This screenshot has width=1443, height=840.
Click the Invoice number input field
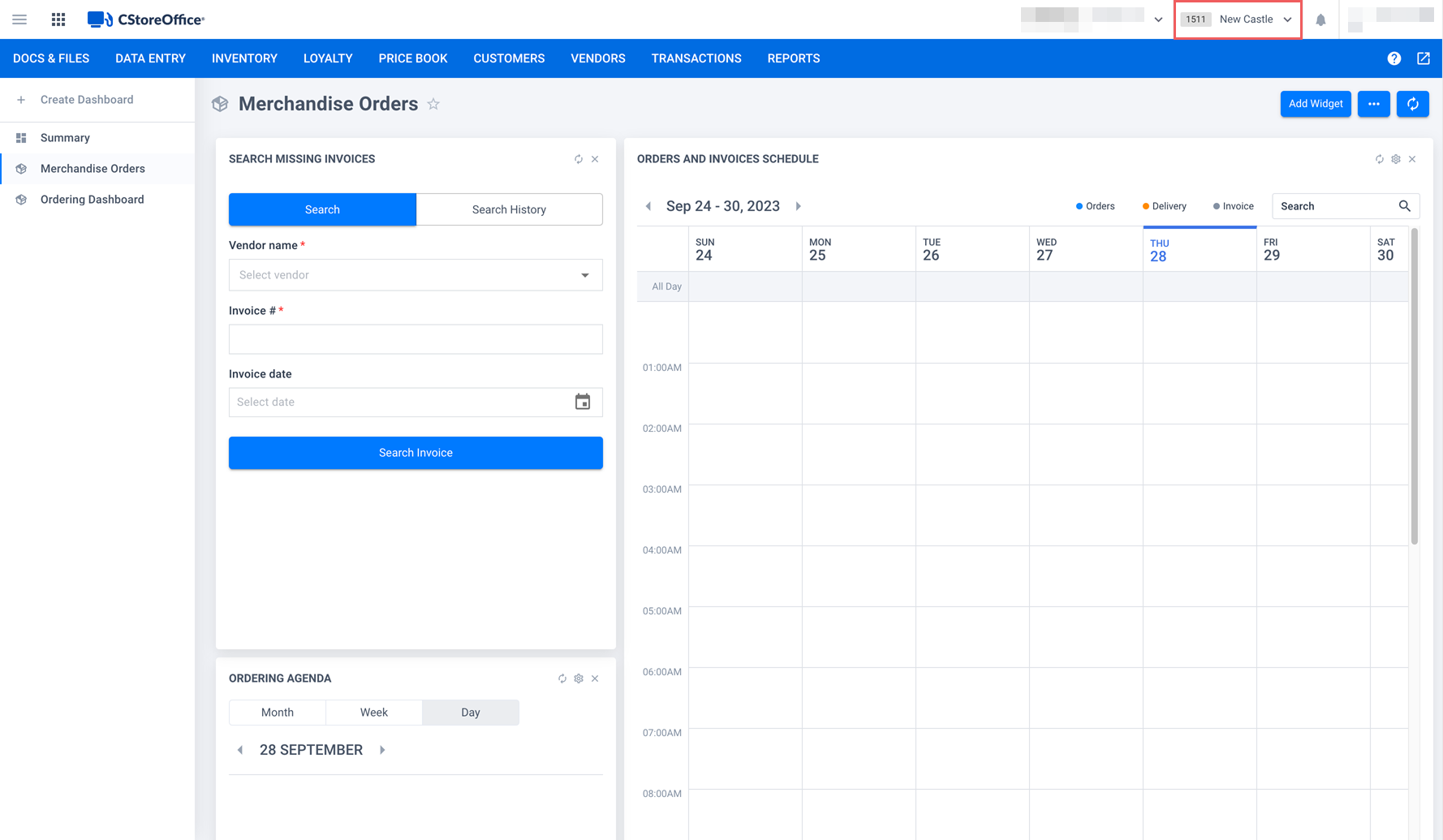click(416, 339)
